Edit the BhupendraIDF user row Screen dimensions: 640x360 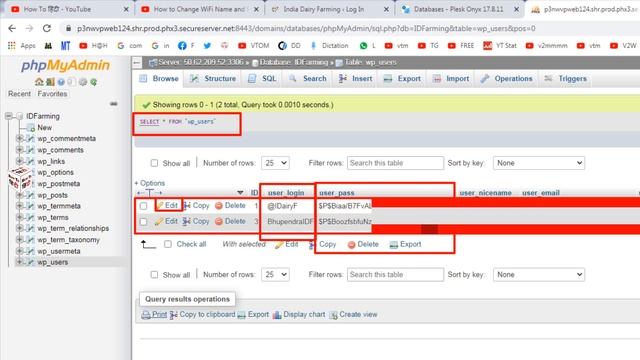click(166, 221)
